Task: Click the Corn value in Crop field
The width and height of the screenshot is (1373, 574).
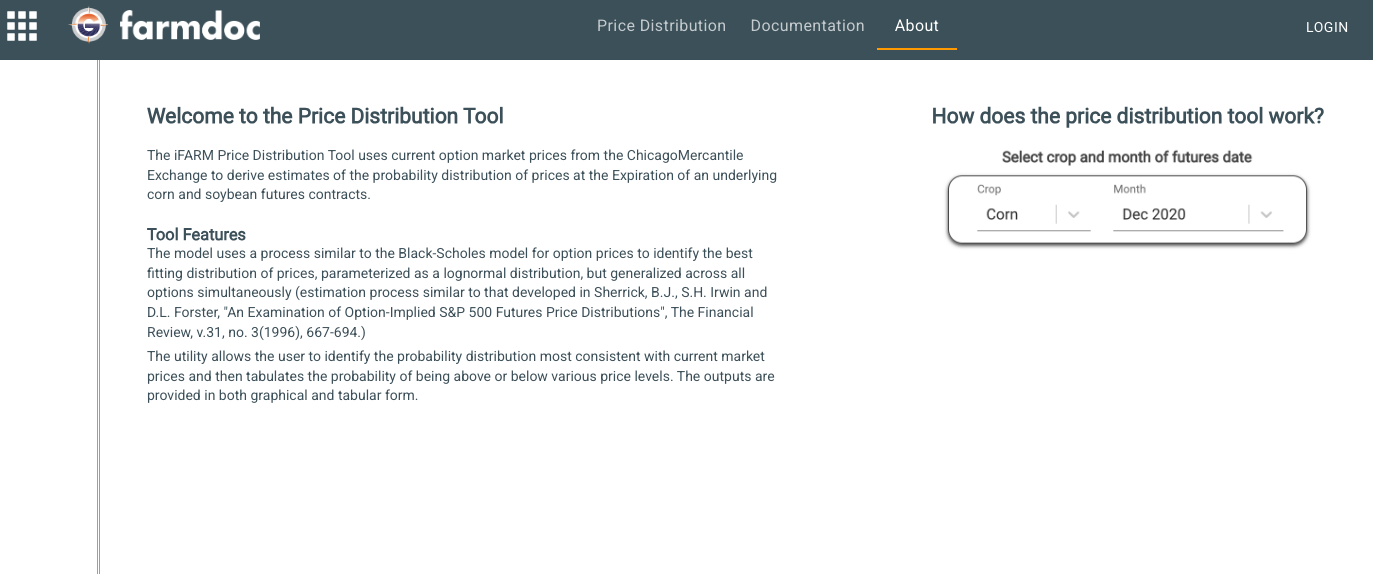Action: pos(1002,214)
